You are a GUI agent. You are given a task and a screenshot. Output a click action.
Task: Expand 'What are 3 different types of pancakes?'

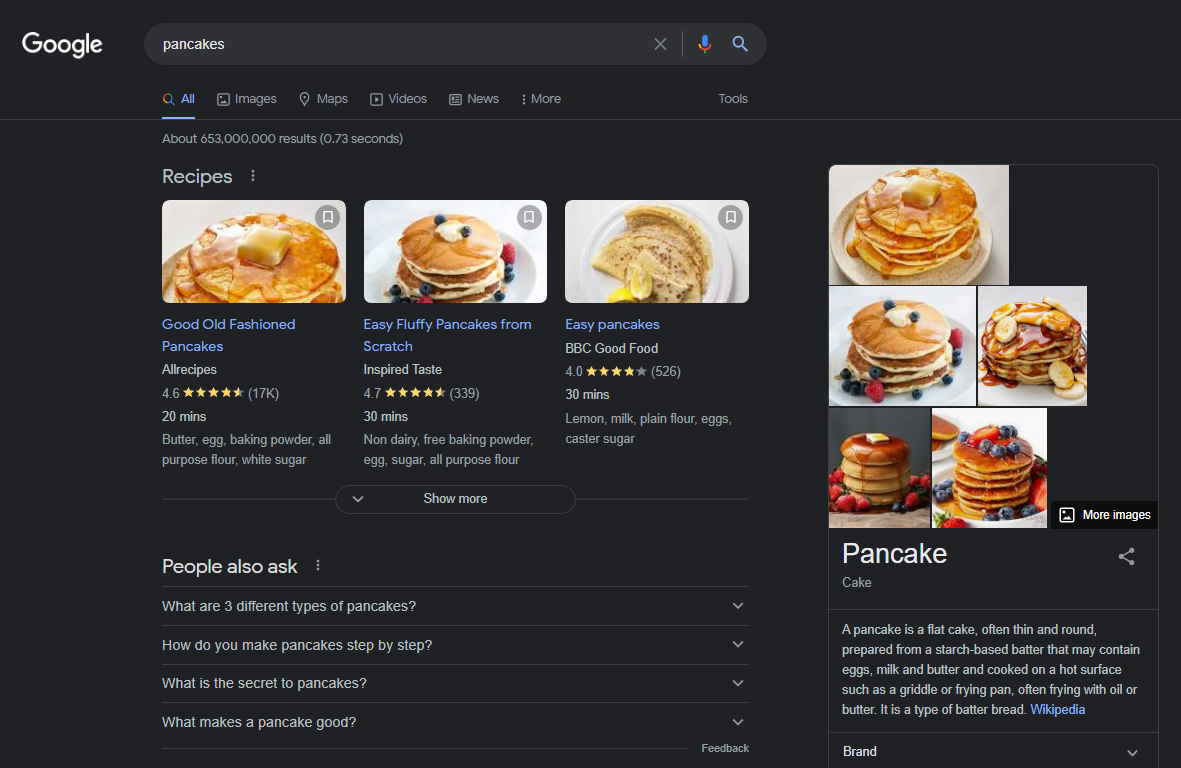pyautogui.click(x=455, y=606)
